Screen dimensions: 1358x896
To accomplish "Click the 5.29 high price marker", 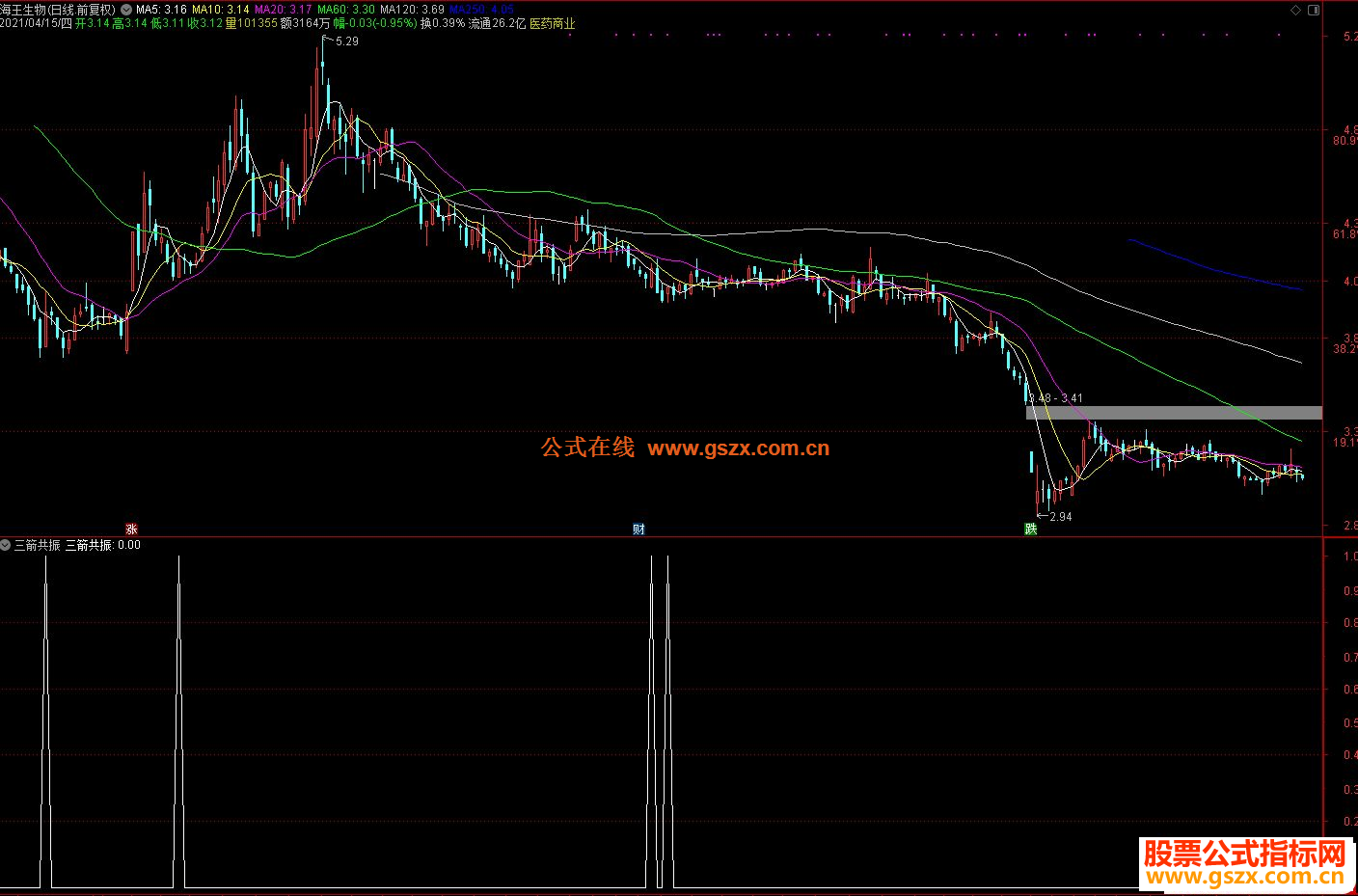I will click(346, 41).
